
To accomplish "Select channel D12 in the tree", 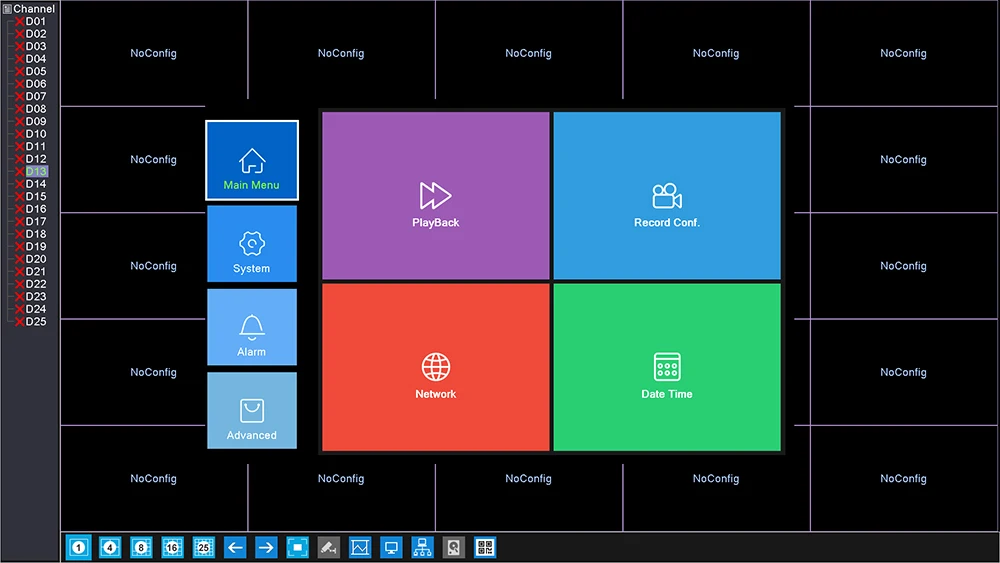I will pos(36,159).
